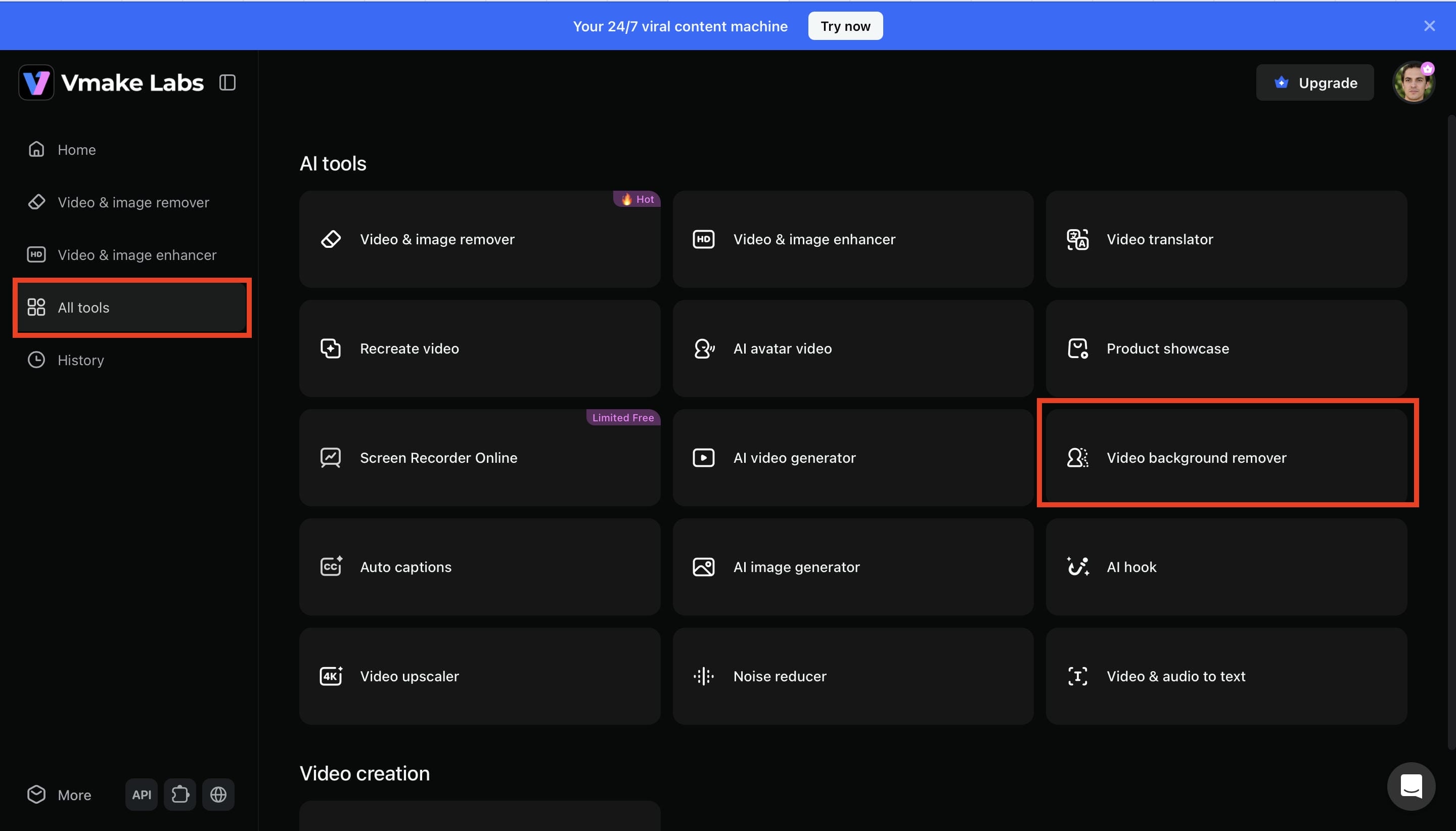Open History in the sidebar
1456x831 pixels.
pos(131,360)
